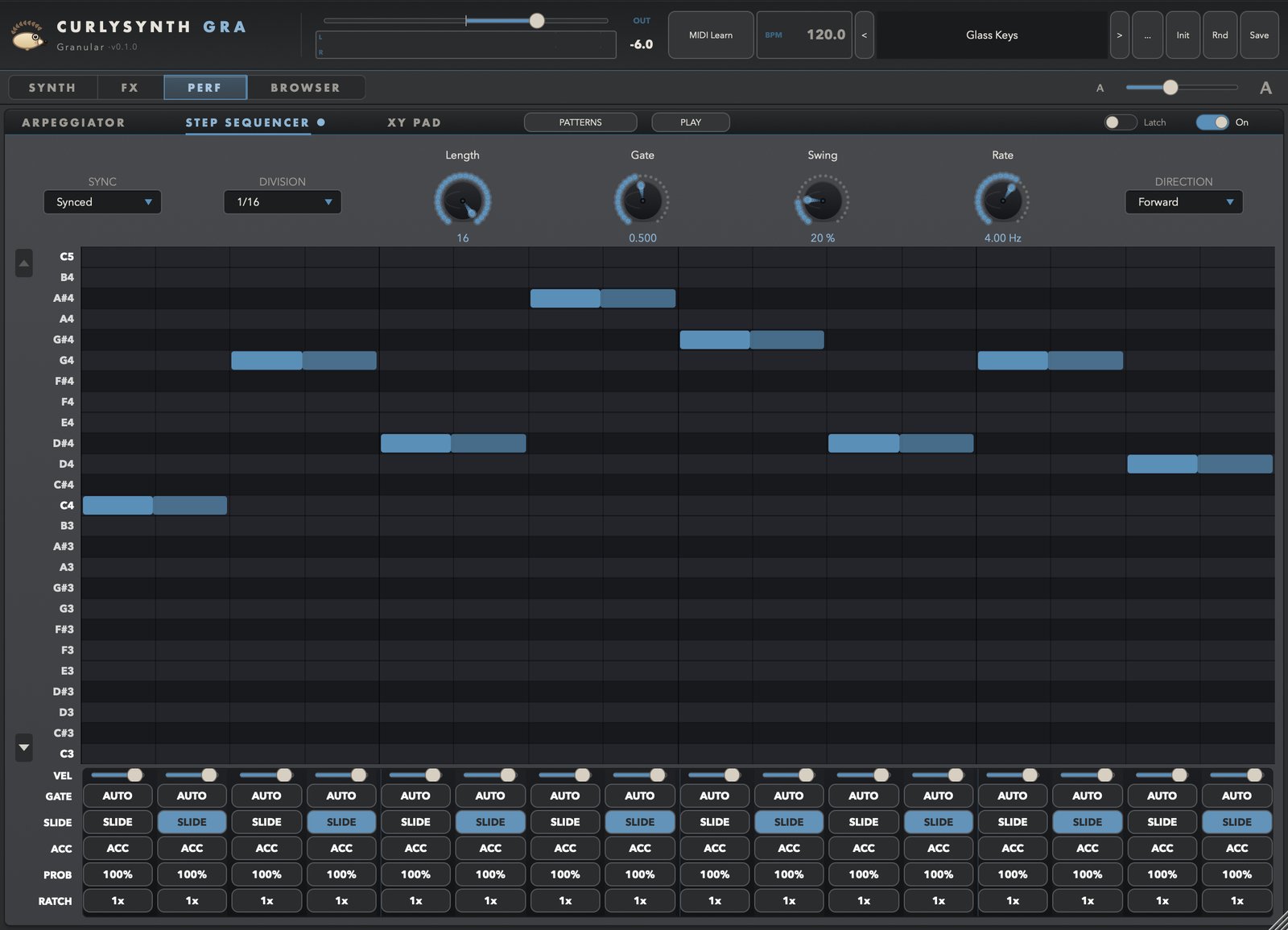
Task: Click the Save preset button
Action: [1259, 35]
